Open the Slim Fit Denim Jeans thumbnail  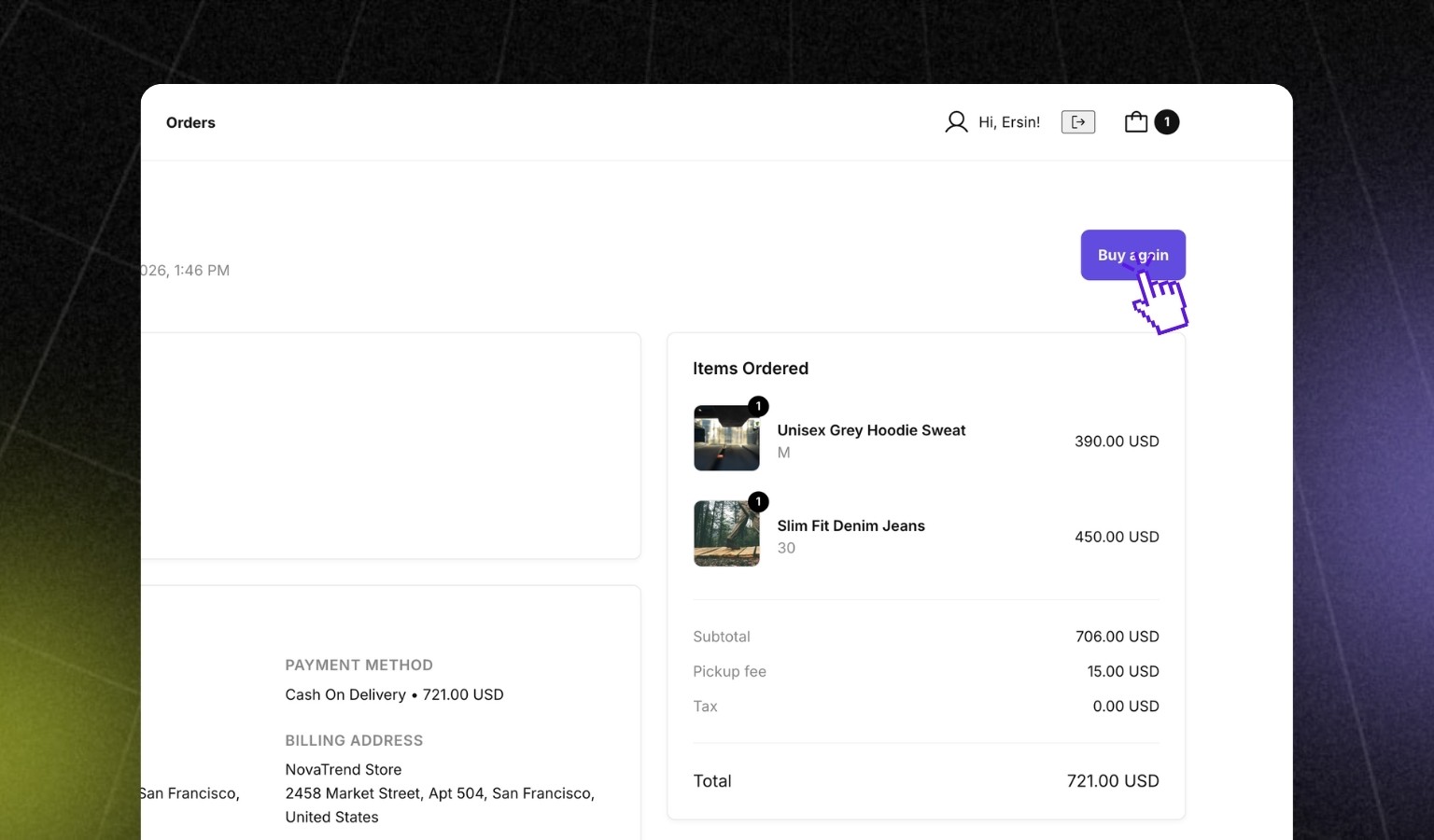726,534
